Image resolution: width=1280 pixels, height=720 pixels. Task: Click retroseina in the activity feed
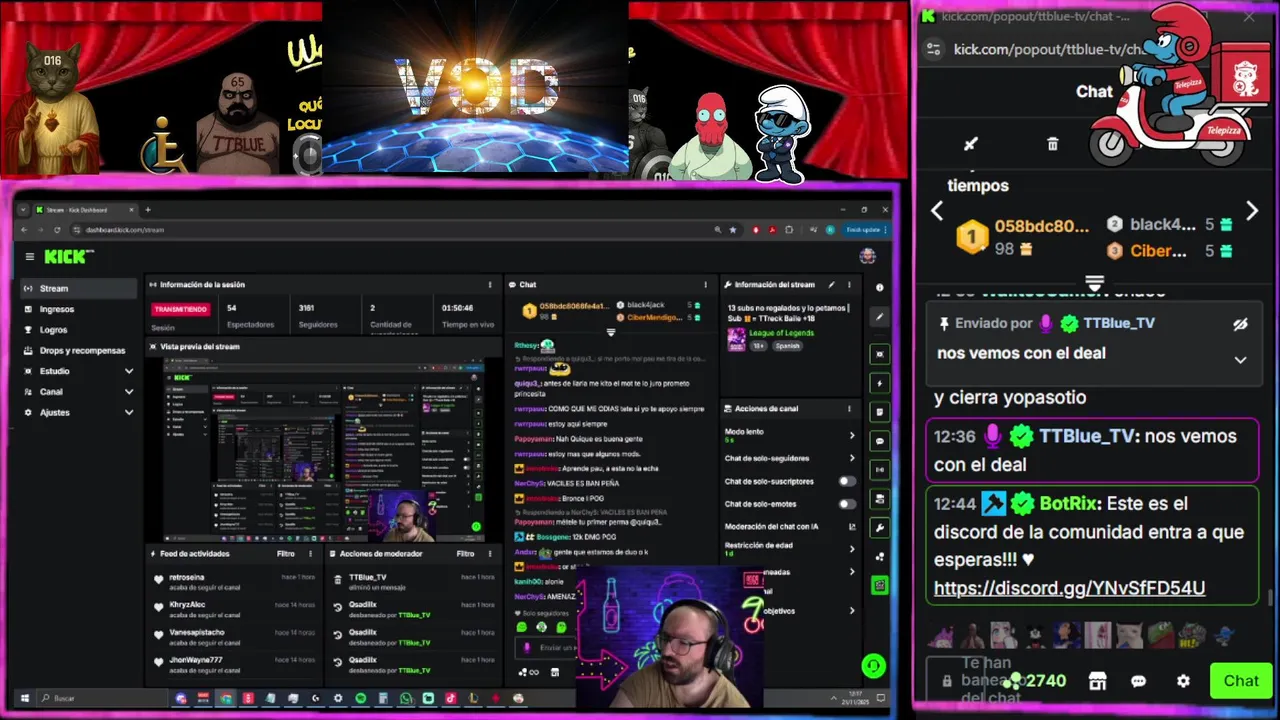pos(186,577)
